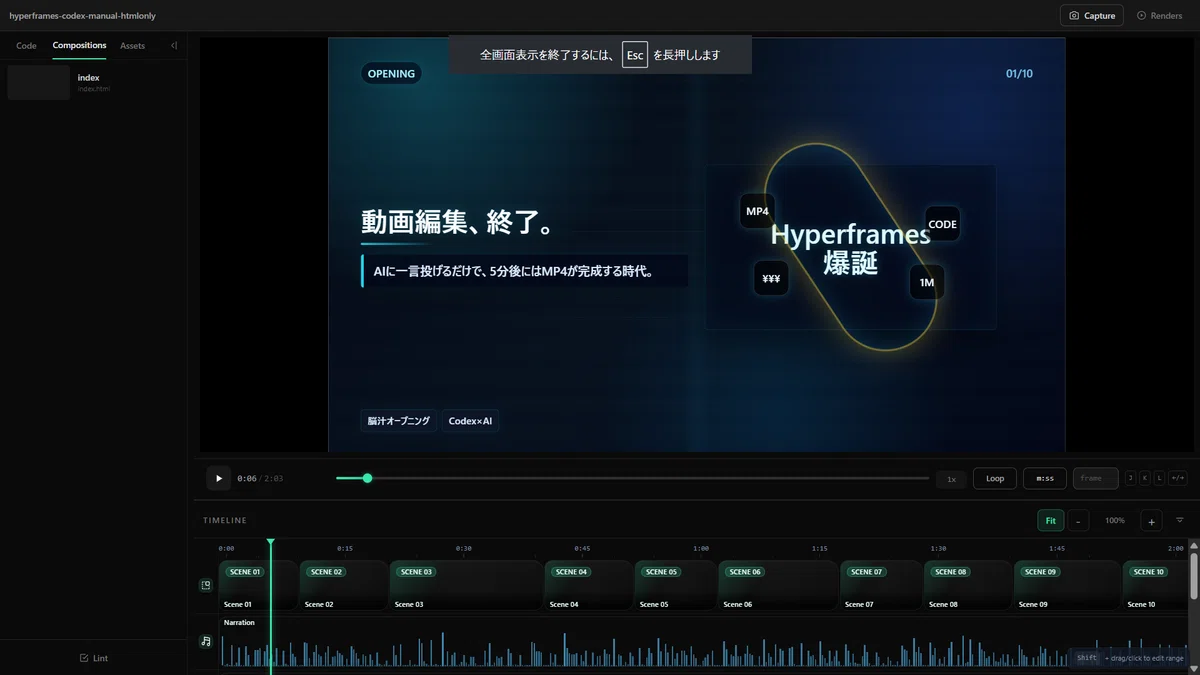Click the Codex×AI tag in preview
The height and width of the screenshot is (675, 1200).
click(x=470, y=421)
